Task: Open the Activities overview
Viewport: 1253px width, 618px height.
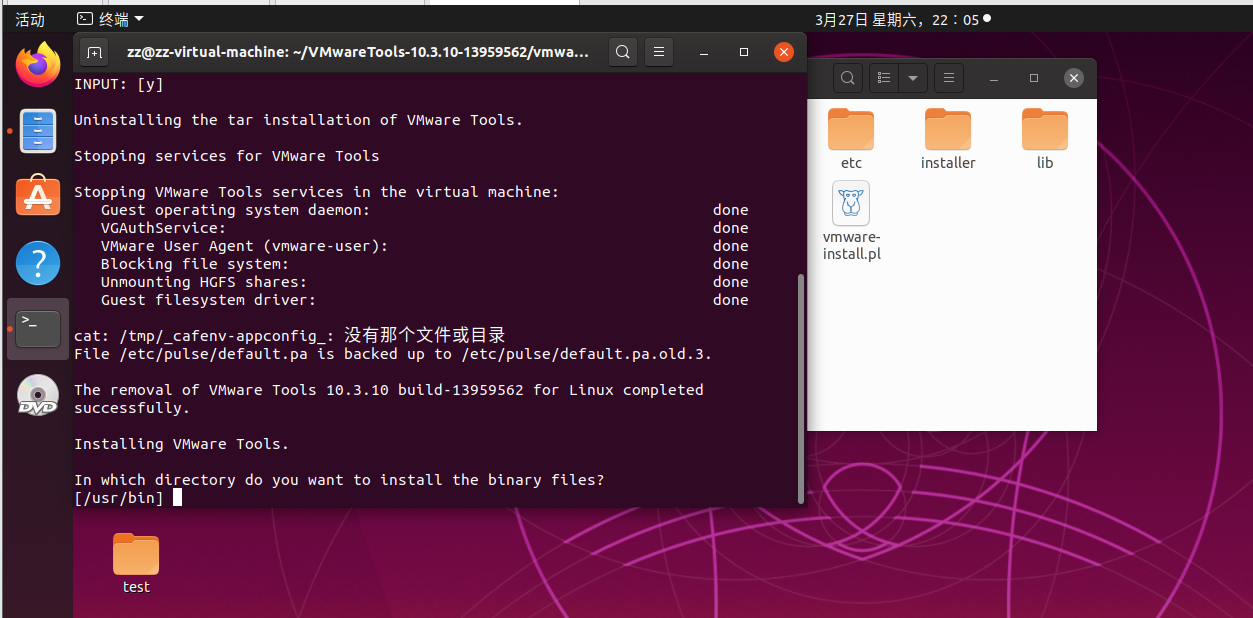Action: click(30, 19)
